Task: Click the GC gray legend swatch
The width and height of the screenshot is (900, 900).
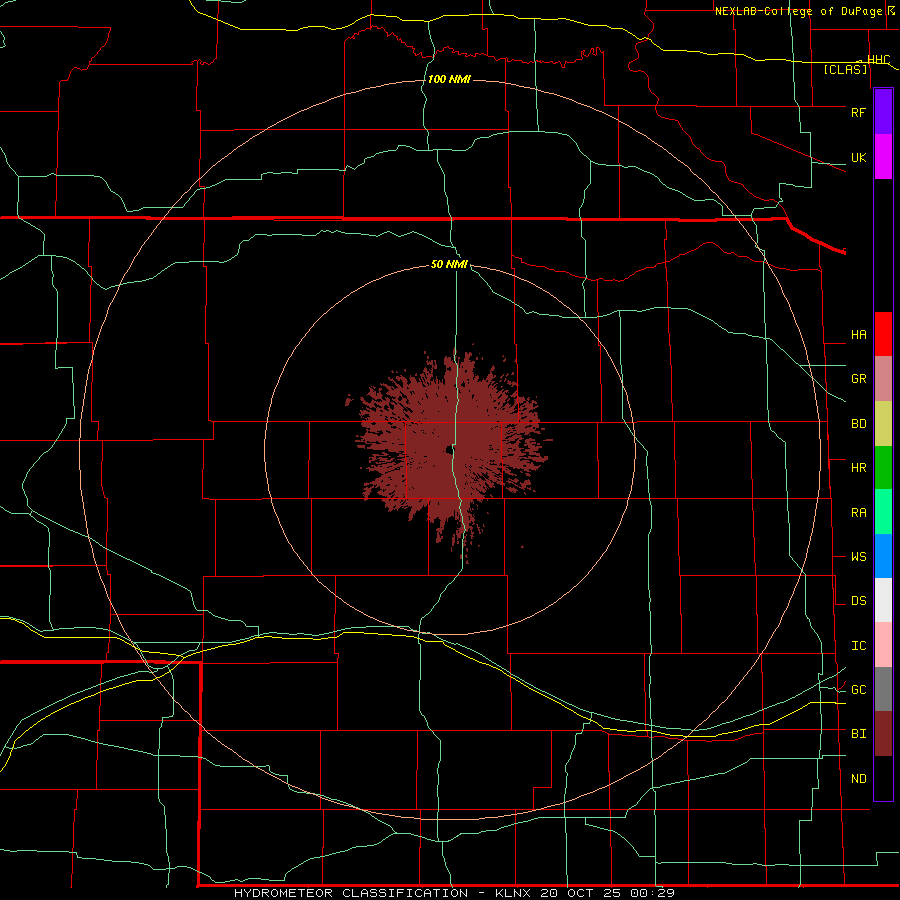Action: tap(883, 689)
